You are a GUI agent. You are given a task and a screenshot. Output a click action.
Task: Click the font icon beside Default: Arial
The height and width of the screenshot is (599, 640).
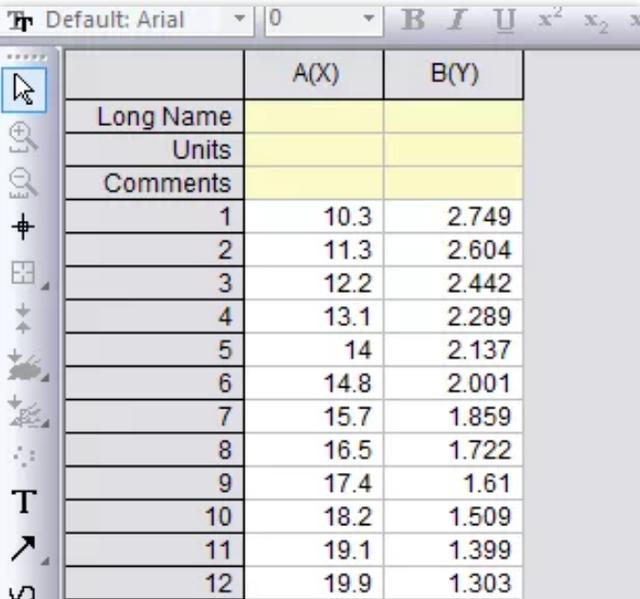20,20
